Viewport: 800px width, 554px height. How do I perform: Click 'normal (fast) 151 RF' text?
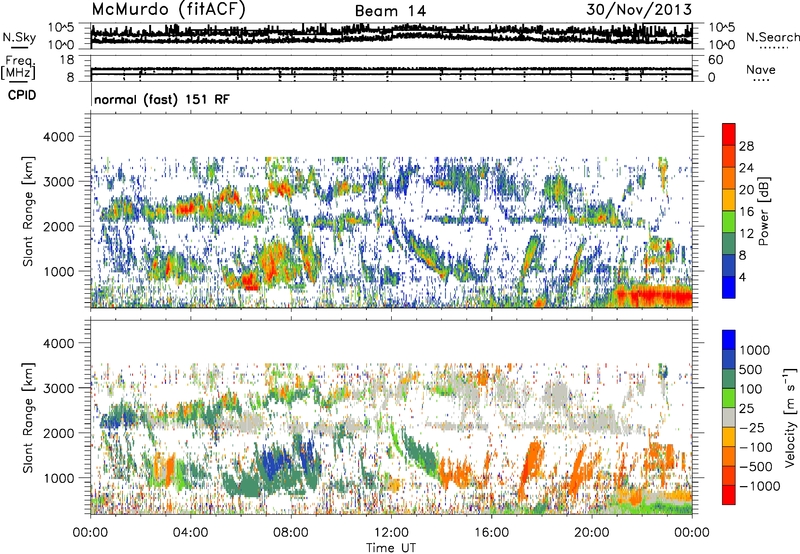(x=162, y=99)
